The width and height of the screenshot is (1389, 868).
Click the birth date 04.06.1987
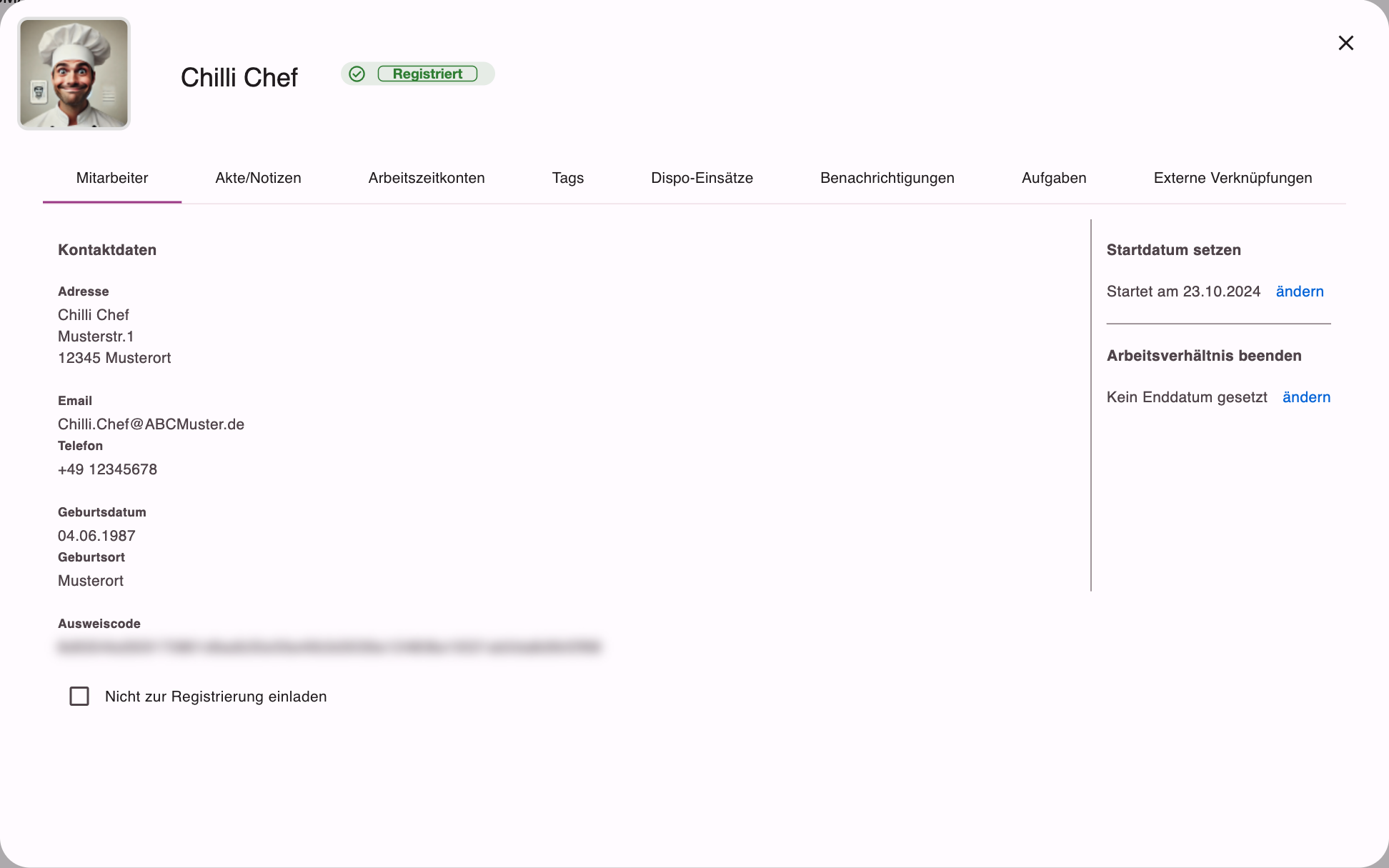pos(96,536)
